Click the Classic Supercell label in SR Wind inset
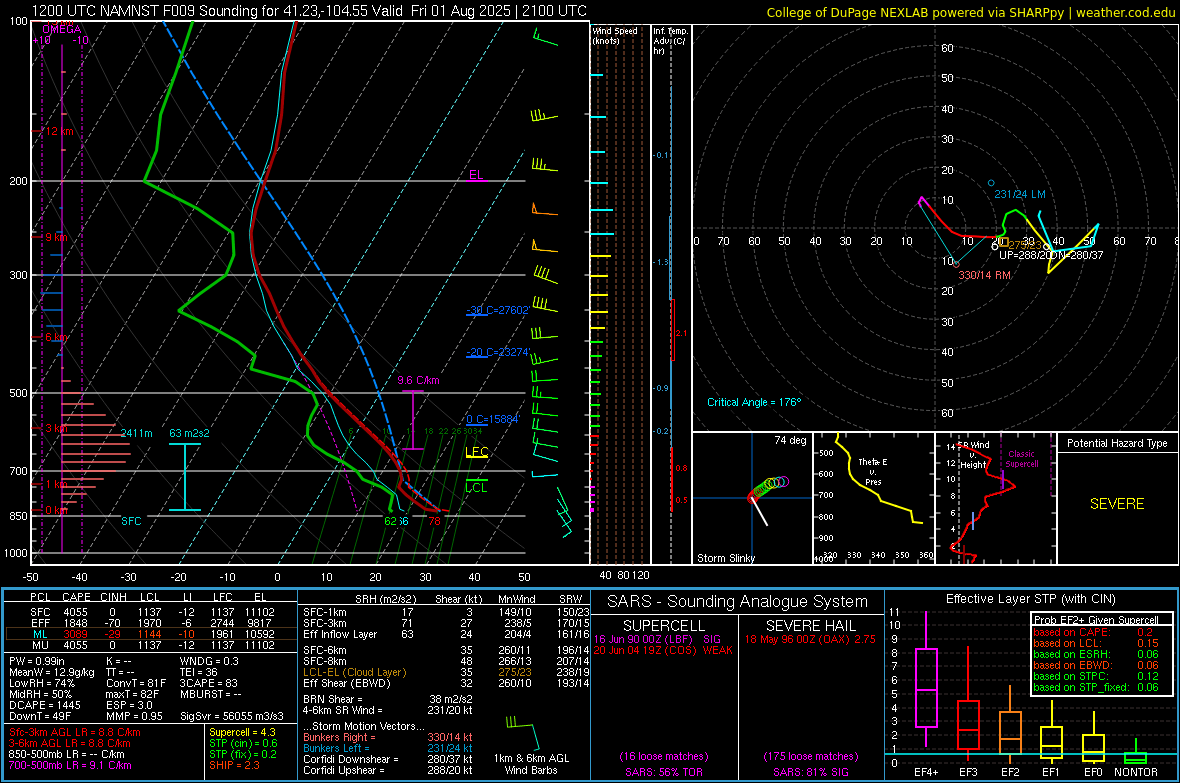The height and width of the screenshot is (783, 1180). (1022, 459)
